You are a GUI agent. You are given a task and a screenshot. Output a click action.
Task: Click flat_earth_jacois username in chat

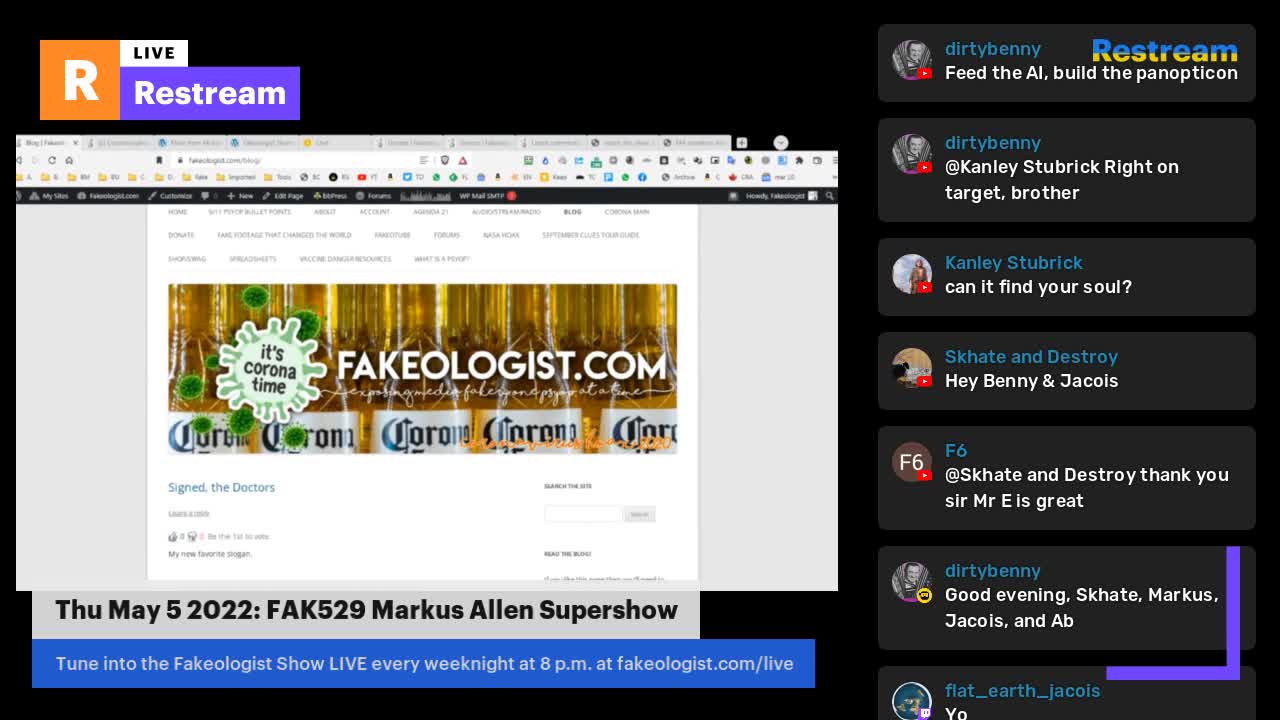point(1022,691)
